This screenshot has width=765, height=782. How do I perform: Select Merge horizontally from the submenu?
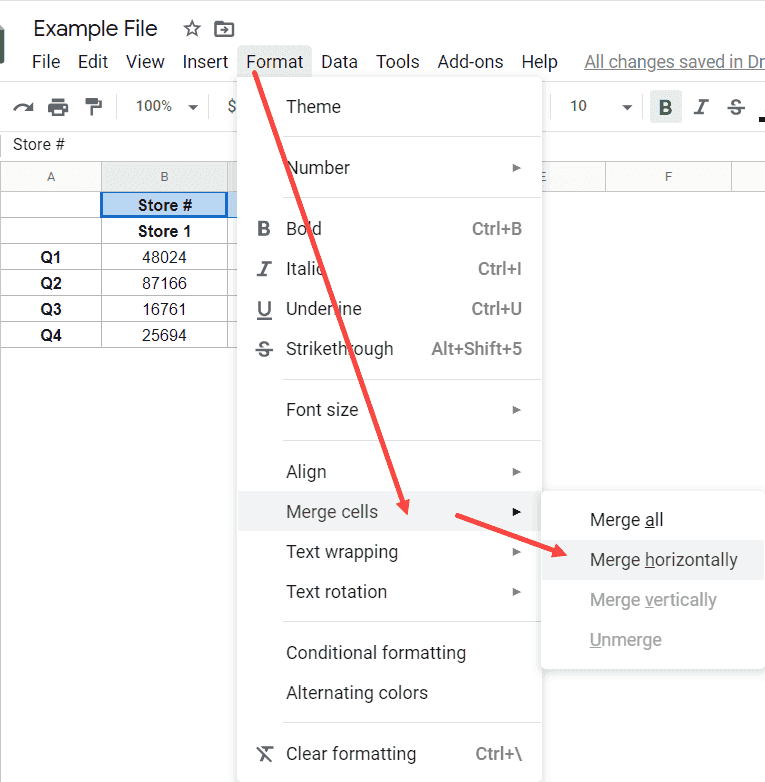pos(663,560)
